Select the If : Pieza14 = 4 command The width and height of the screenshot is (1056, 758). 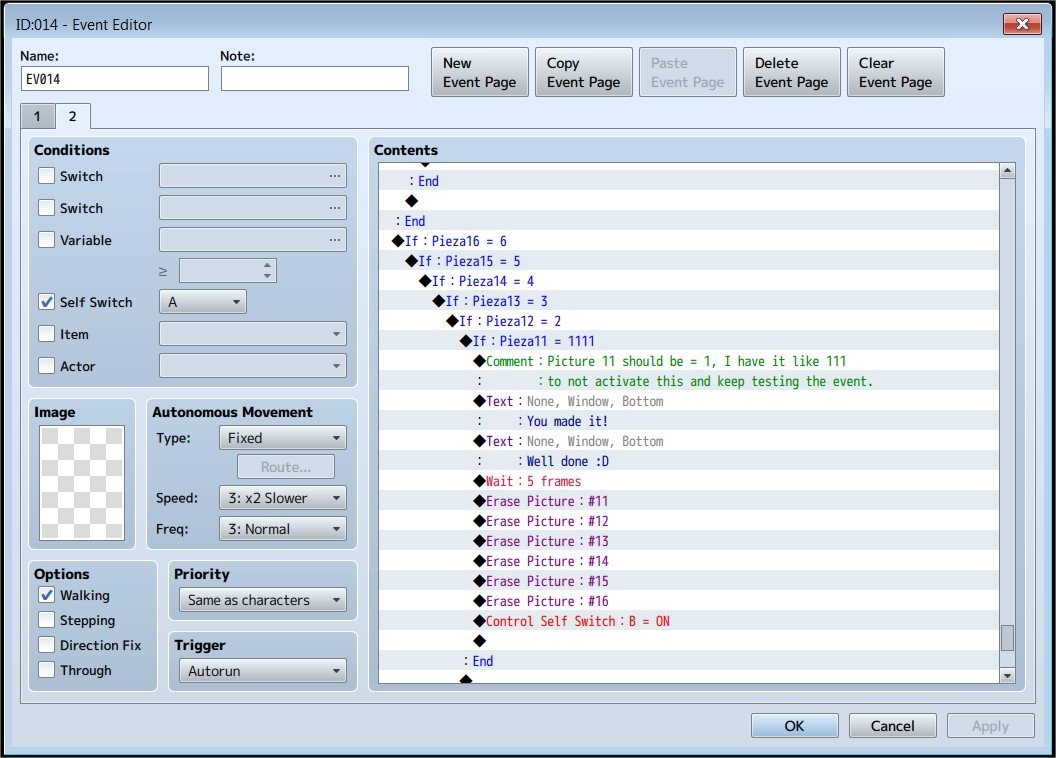pos(688,281)
